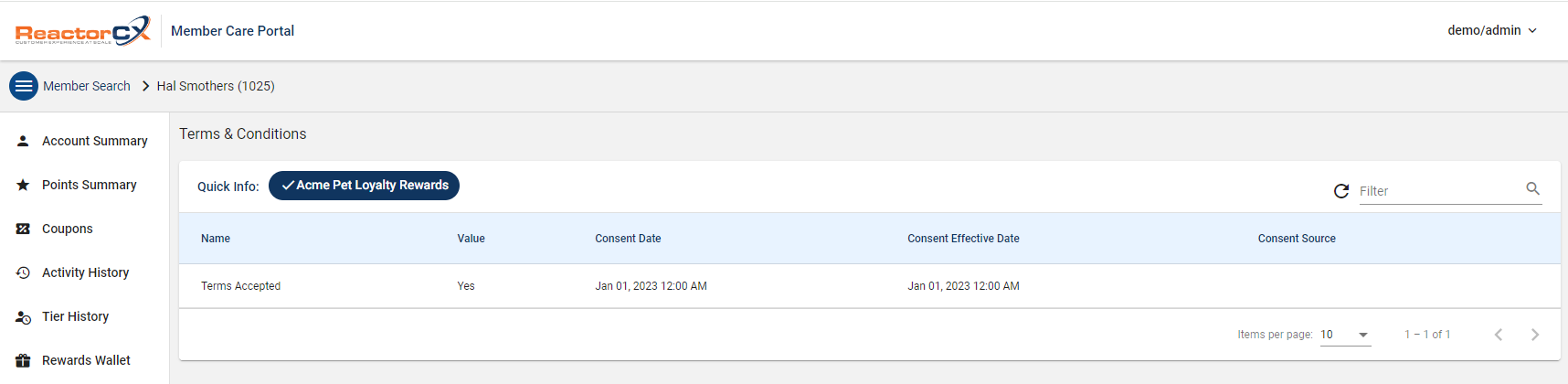This screenshot has height=384, width=1568.
Task: Sort by Consent Date column header
Action: 628,239
